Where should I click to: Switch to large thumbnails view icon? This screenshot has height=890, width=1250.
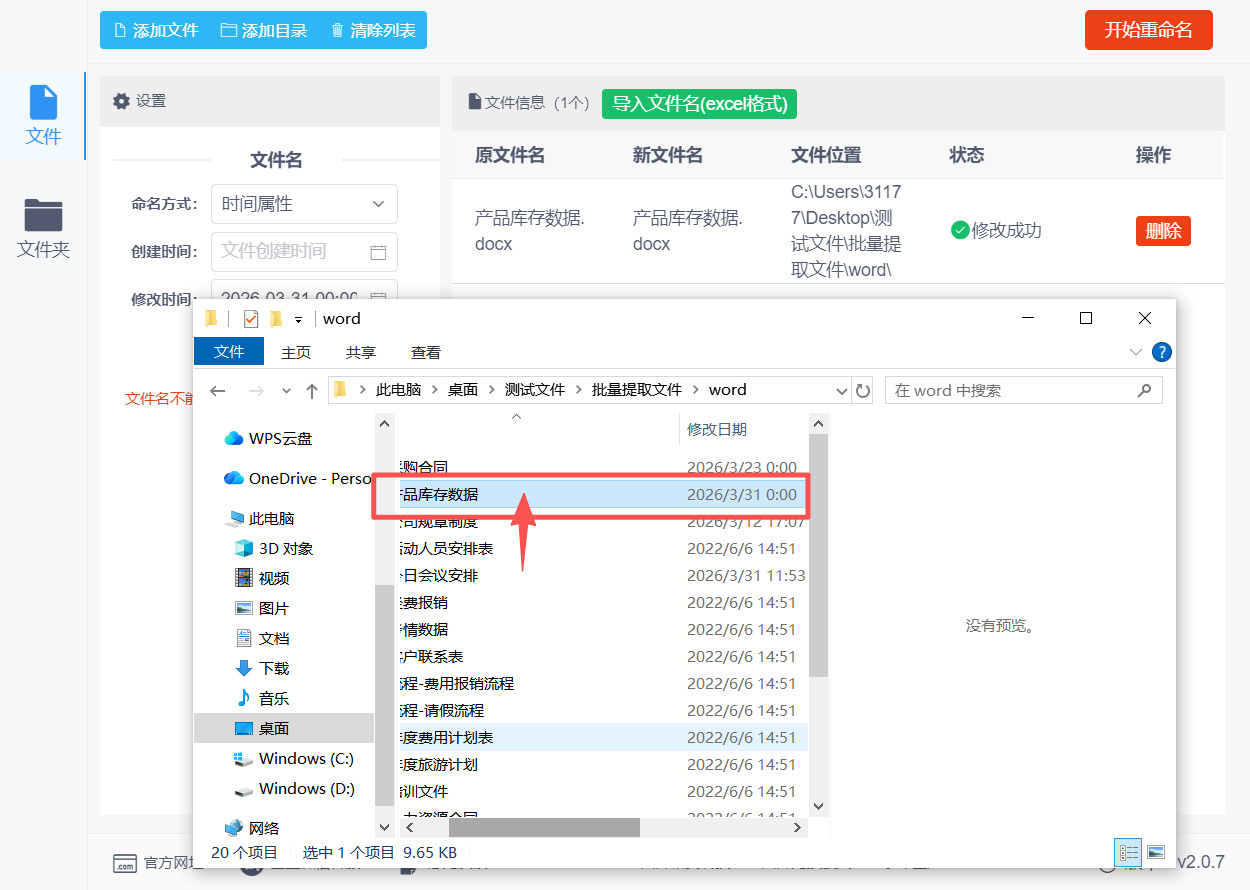pos(1156,853)
